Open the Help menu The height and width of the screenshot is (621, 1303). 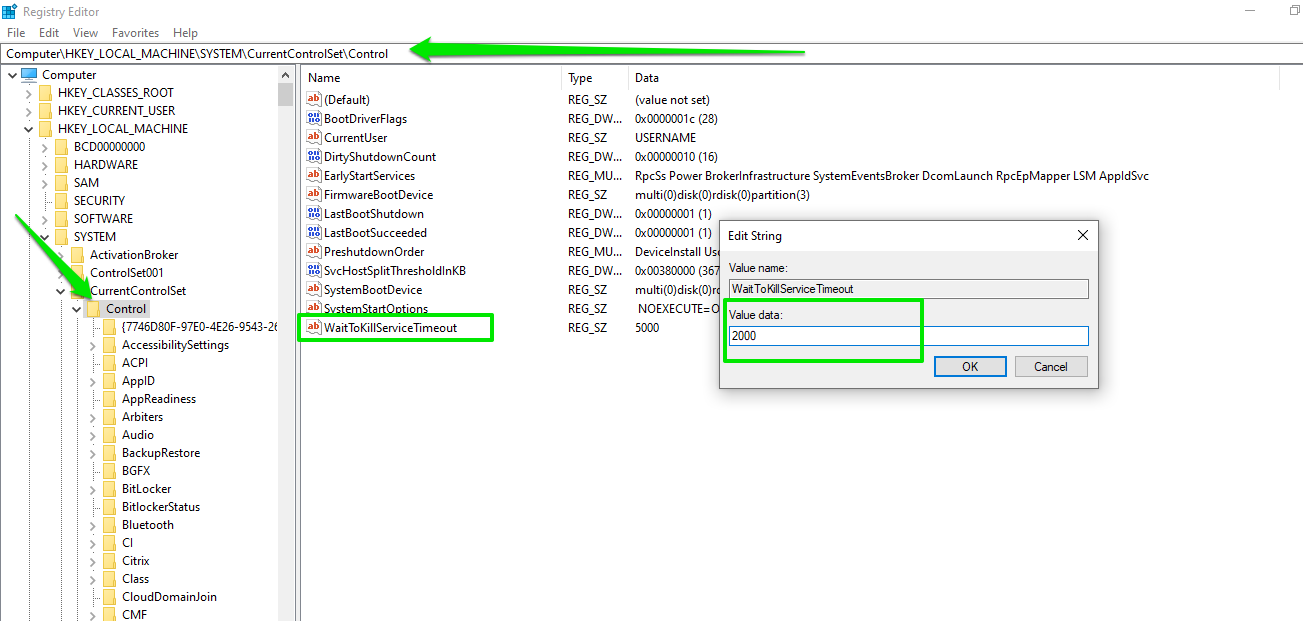[x=185, y=33]
